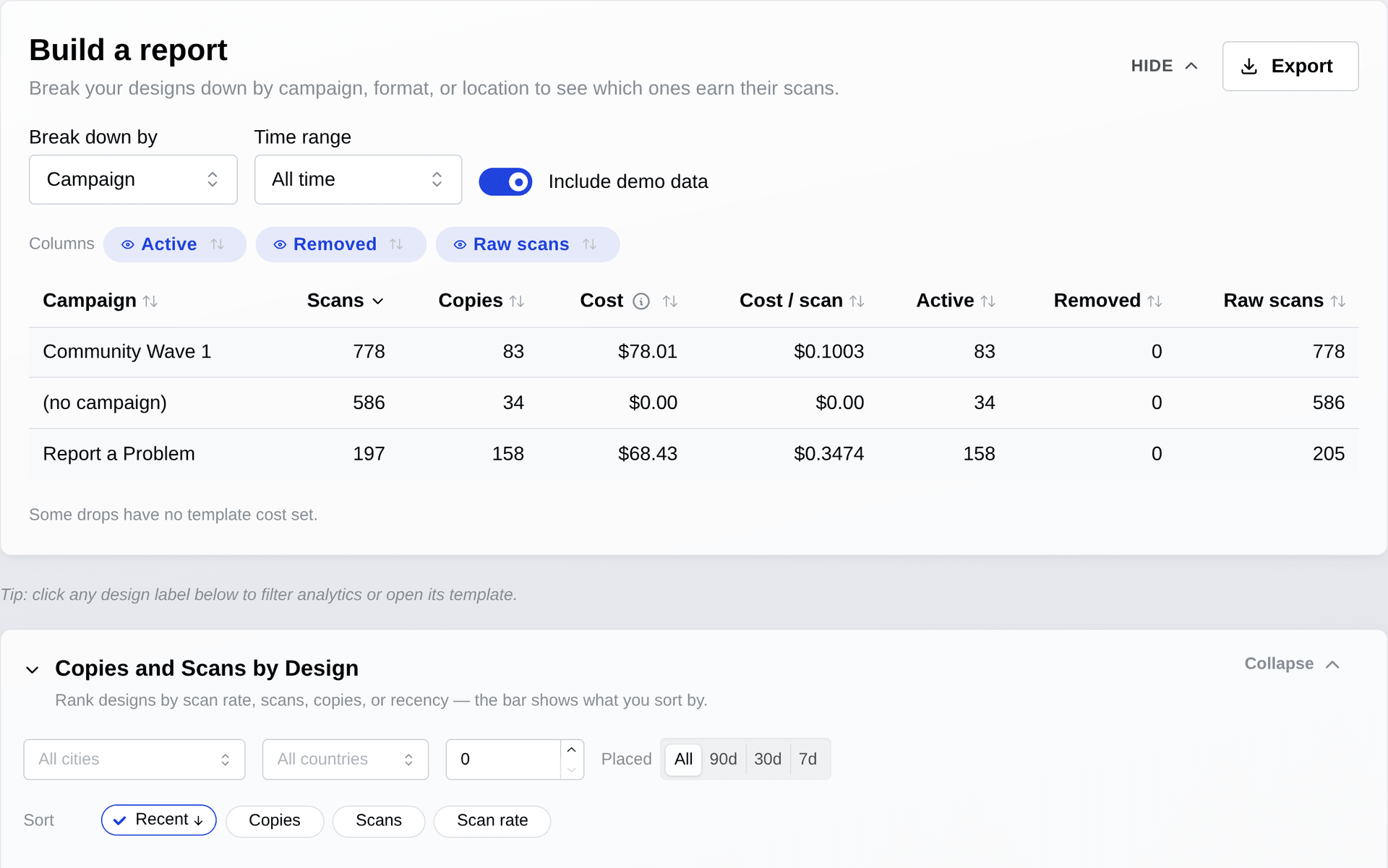Click the Copies column header label

click(471, 301)
